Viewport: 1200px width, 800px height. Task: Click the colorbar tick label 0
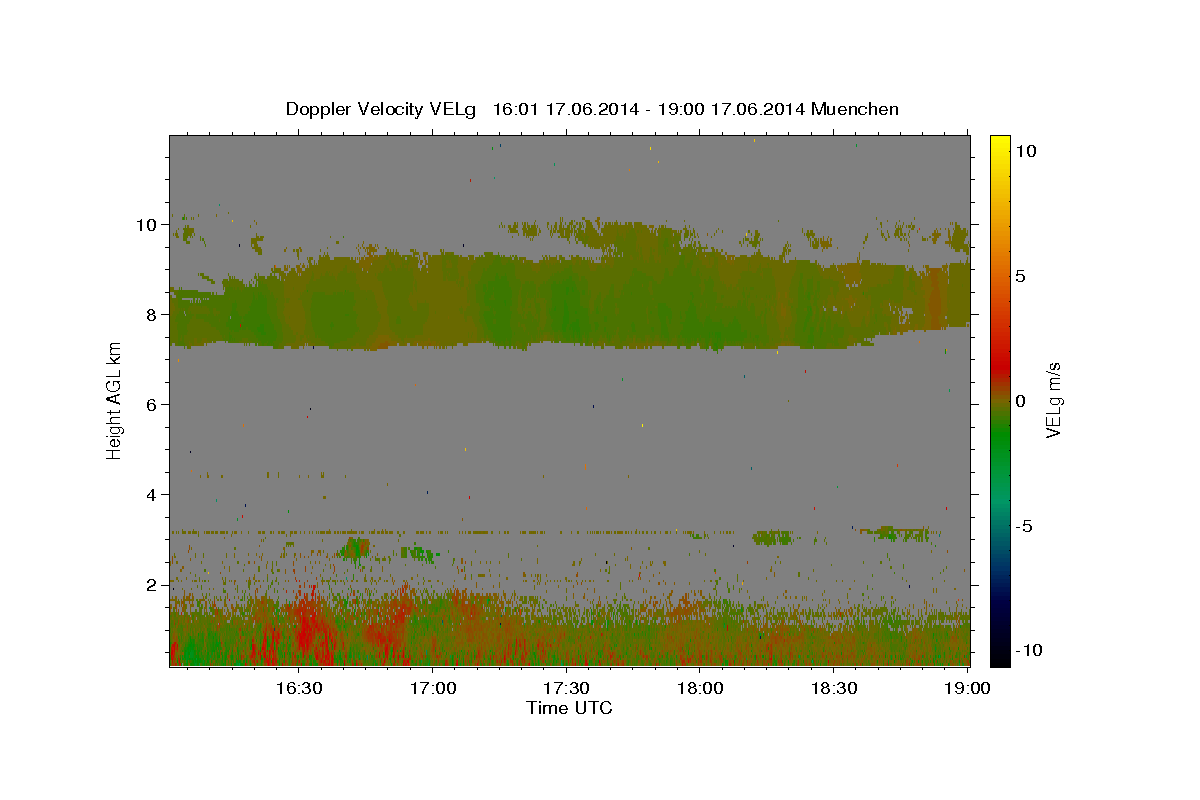(x=1019, y=401)
